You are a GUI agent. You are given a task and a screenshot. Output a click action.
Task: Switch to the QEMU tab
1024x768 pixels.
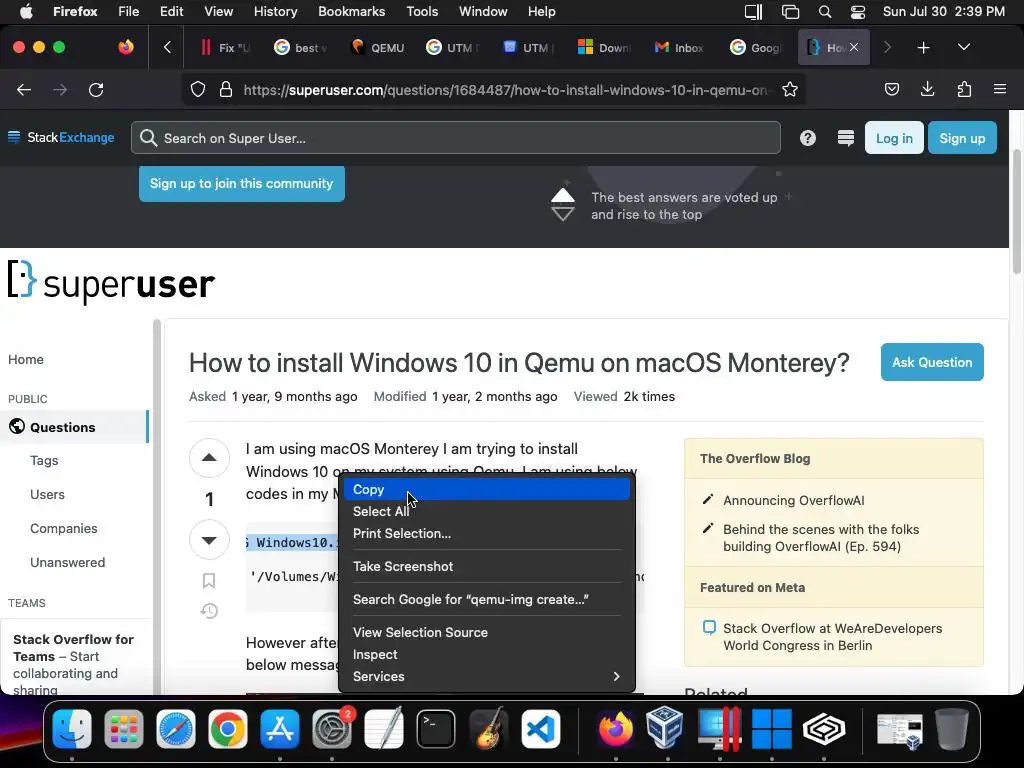(377, 48)
